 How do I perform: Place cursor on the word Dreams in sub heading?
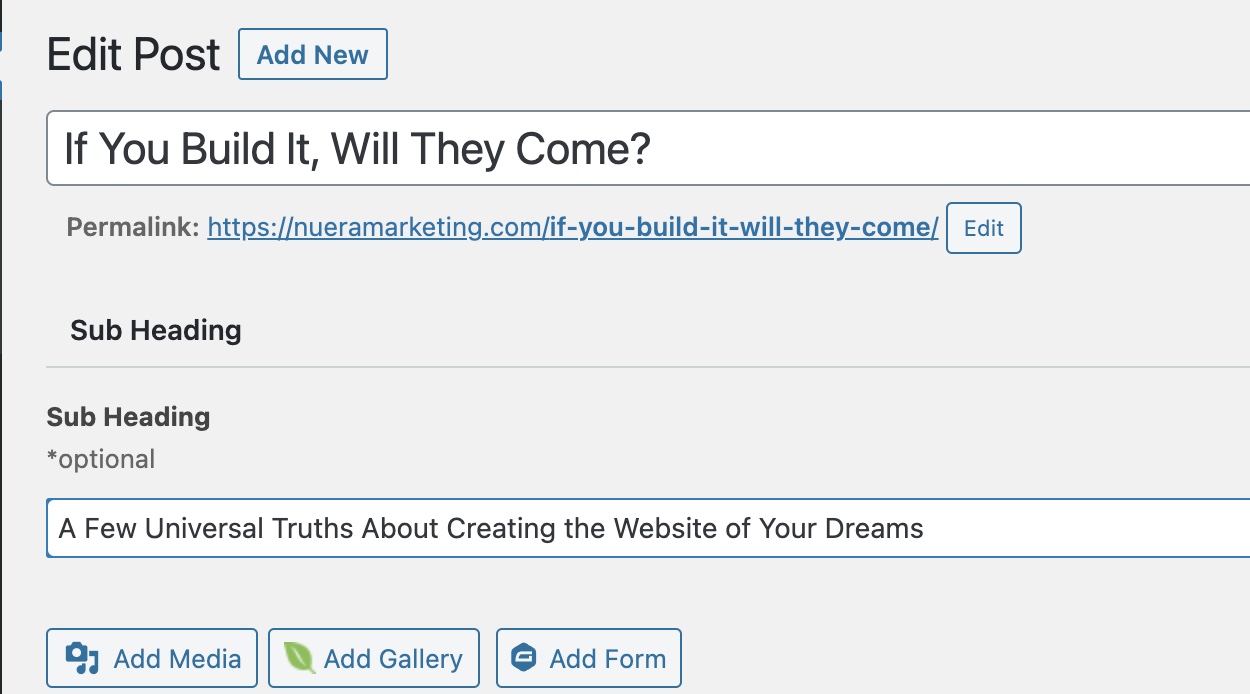tap(872, 528)
